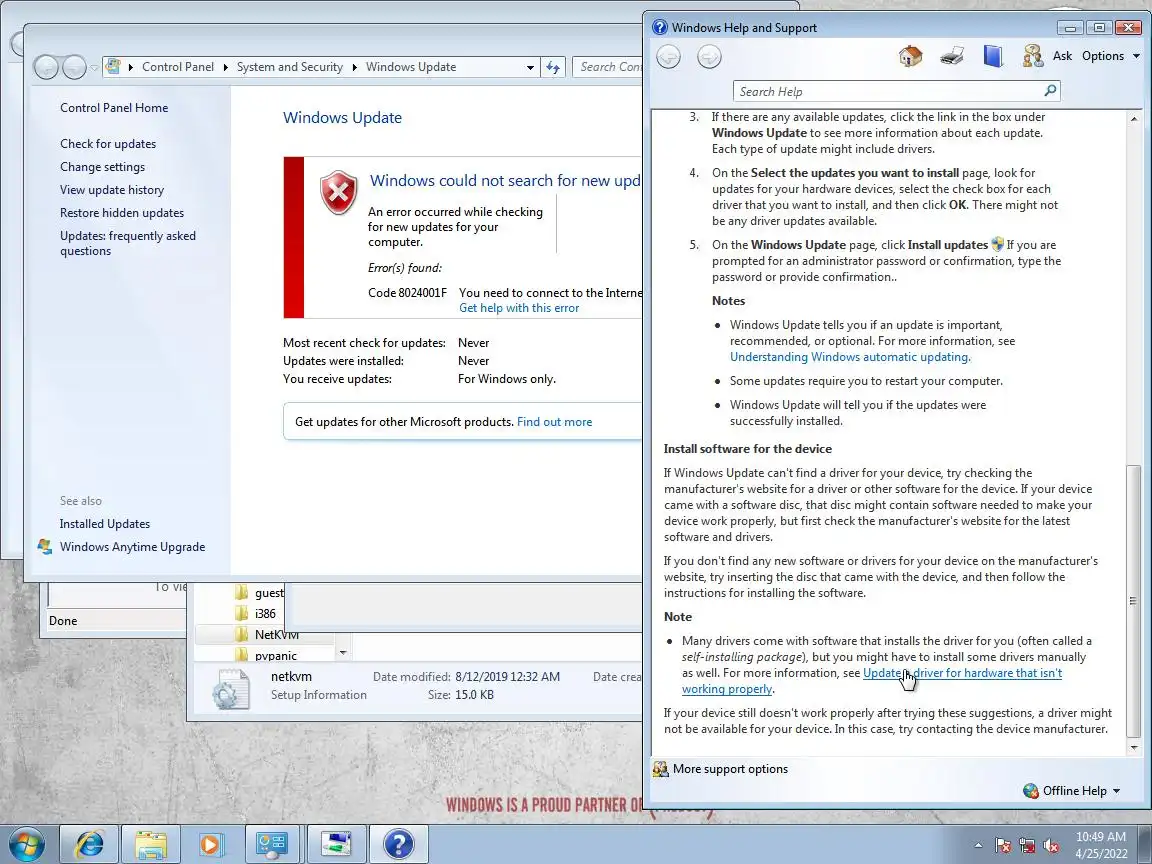Click Find out more link

[x=554, y=422]
